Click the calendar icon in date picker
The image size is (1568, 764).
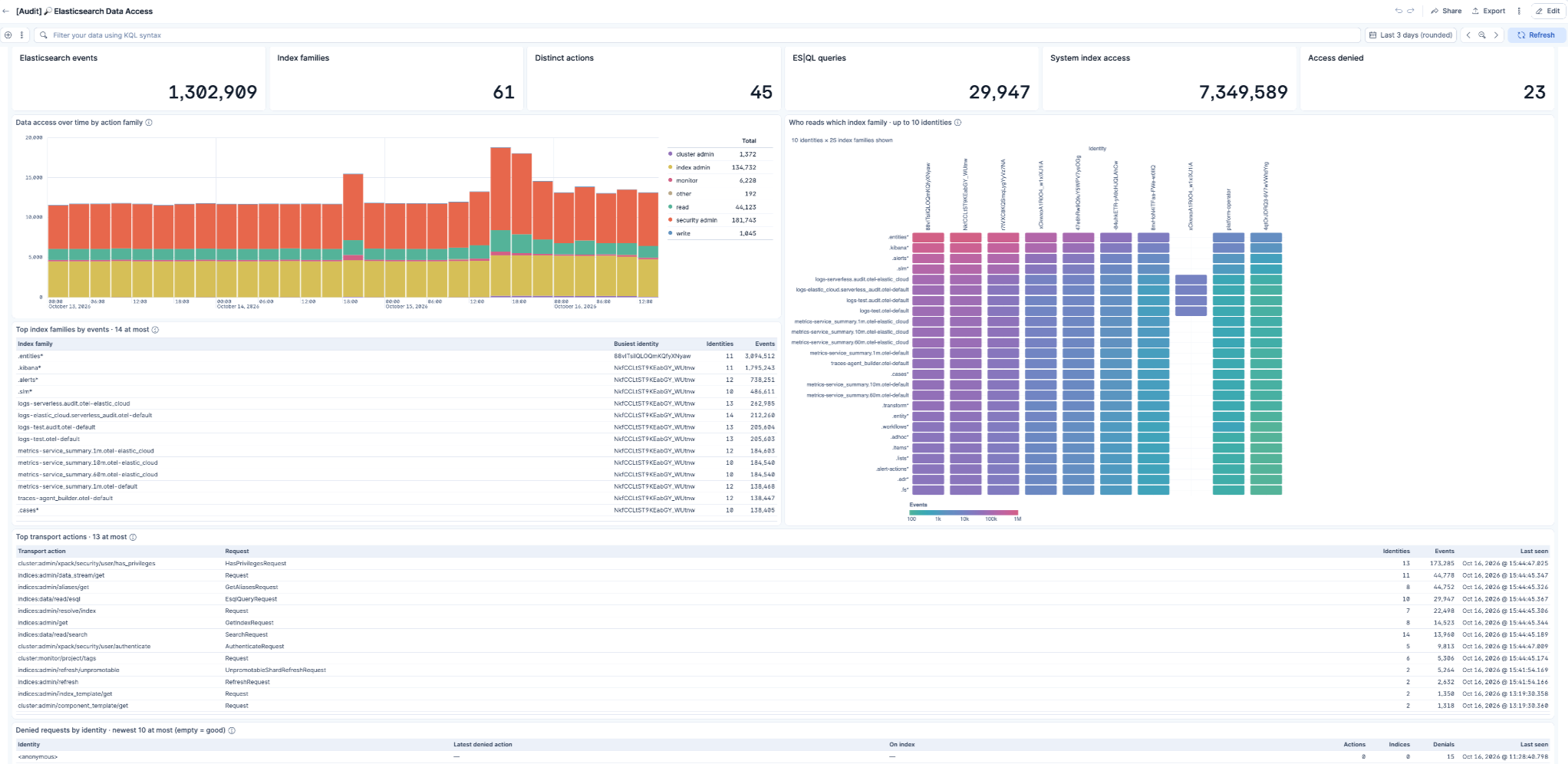[x=1373, y=35]
